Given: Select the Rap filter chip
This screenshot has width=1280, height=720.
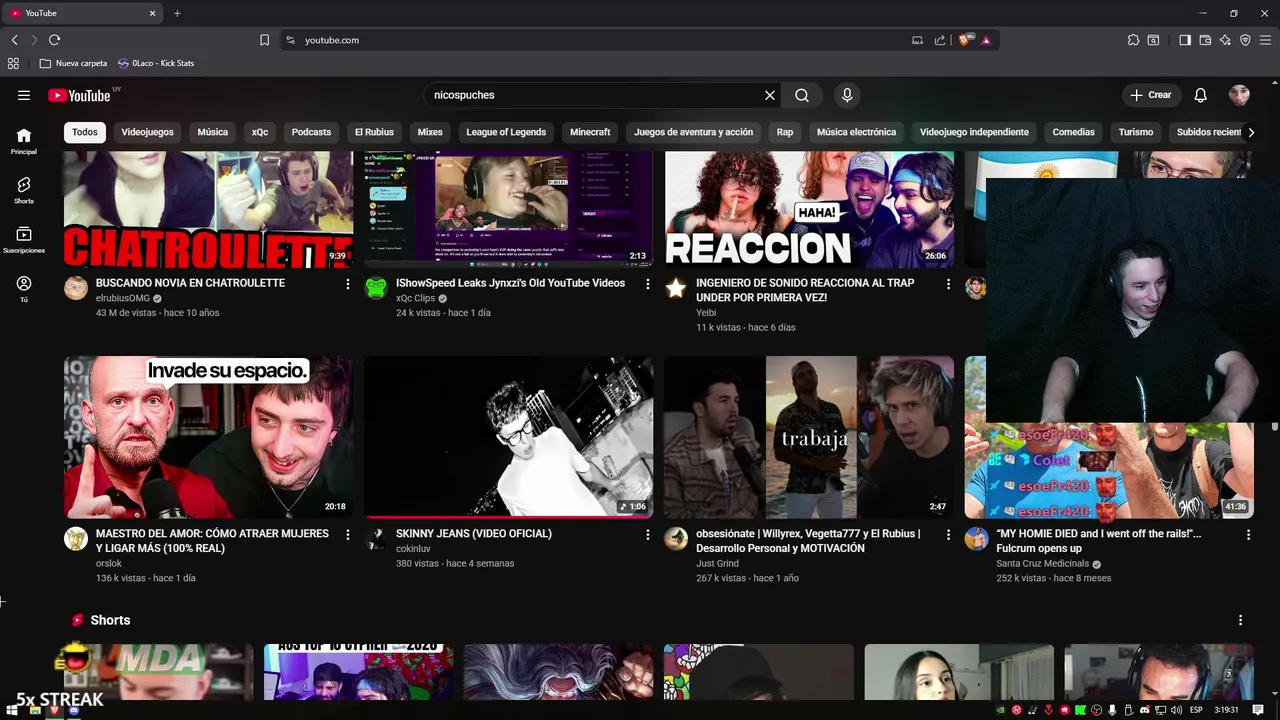Looking at the screenshot, I should [x=785, y=132].
